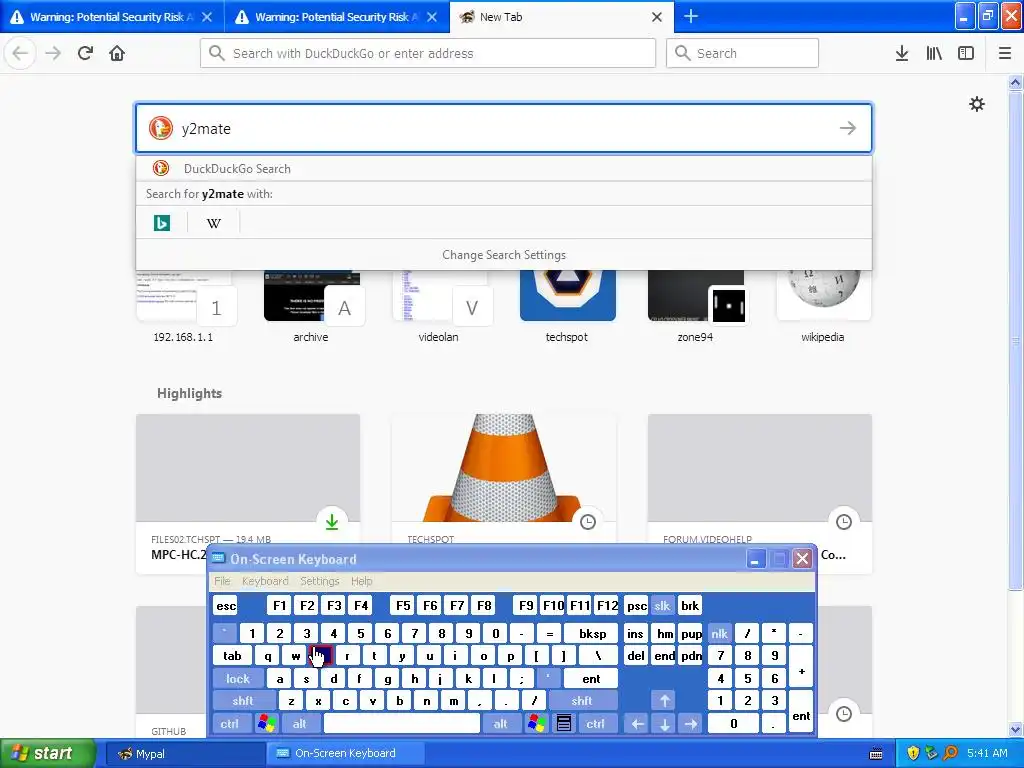Toggle the left alt key
Image resolution: width=1024 pixels, height=768 pixels.
click(x=300, y=723)
